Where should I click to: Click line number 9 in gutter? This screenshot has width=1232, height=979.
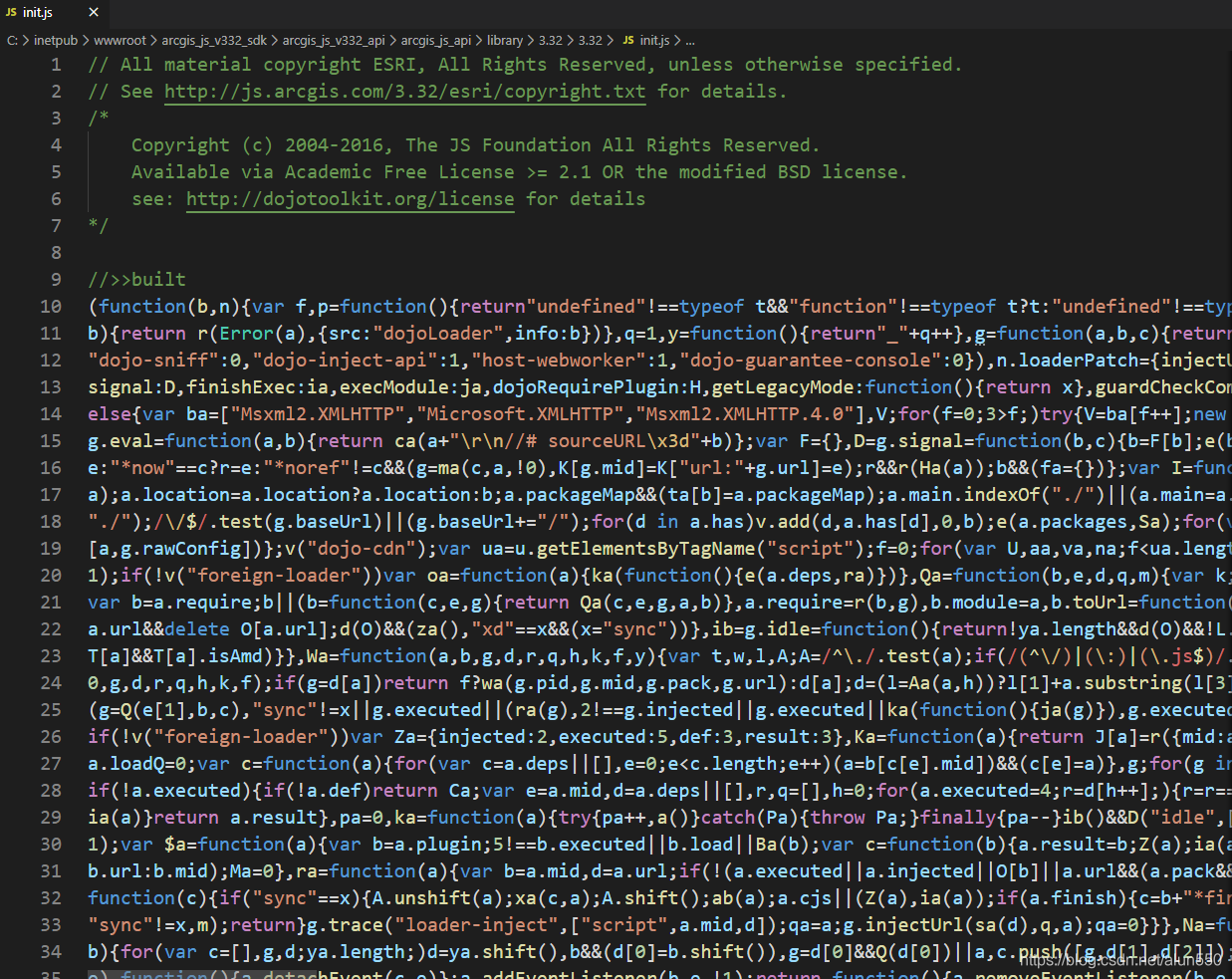56,280
